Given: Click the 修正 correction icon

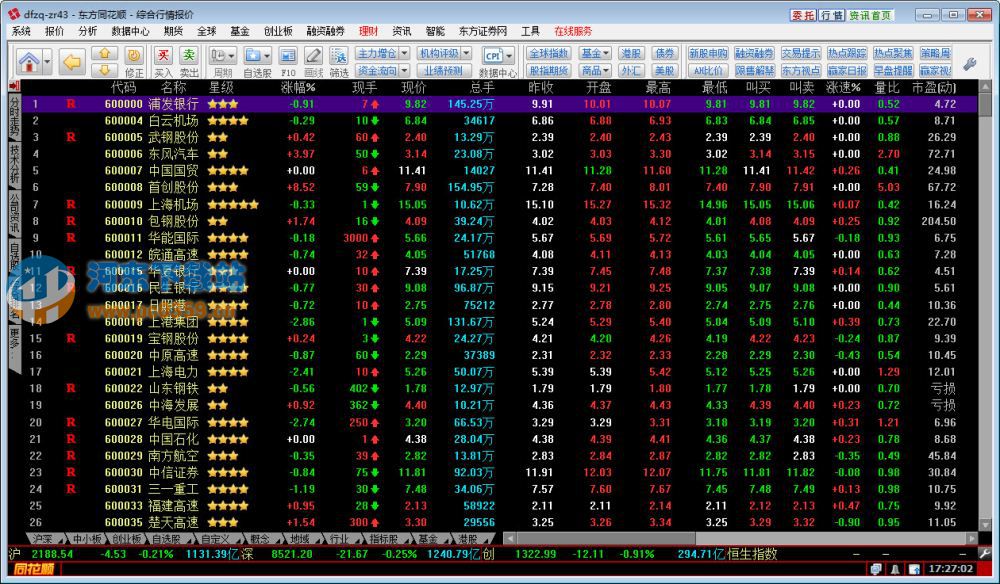Looking at the screenshot, I should (134, 56).
